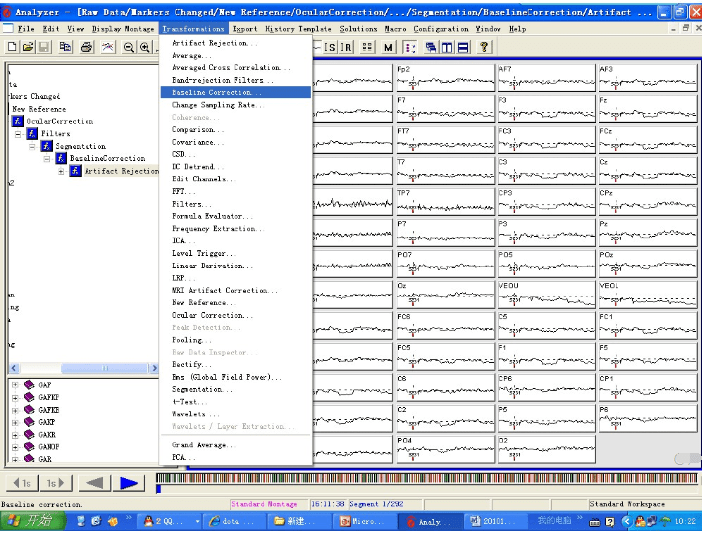Expand the GAKR book item
Viewport: 702px width, 534px height.
click(15, 435)
